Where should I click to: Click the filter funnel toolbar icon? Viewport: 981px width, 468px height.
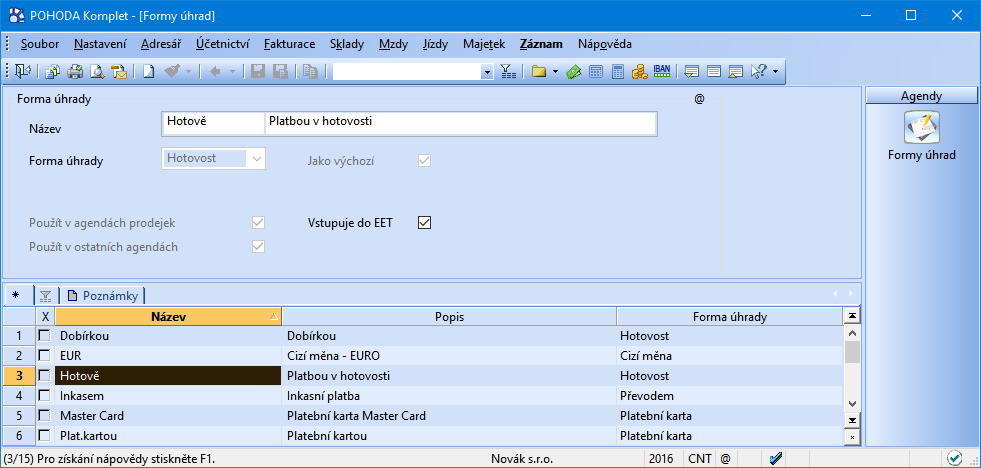(x=509, y=72)
